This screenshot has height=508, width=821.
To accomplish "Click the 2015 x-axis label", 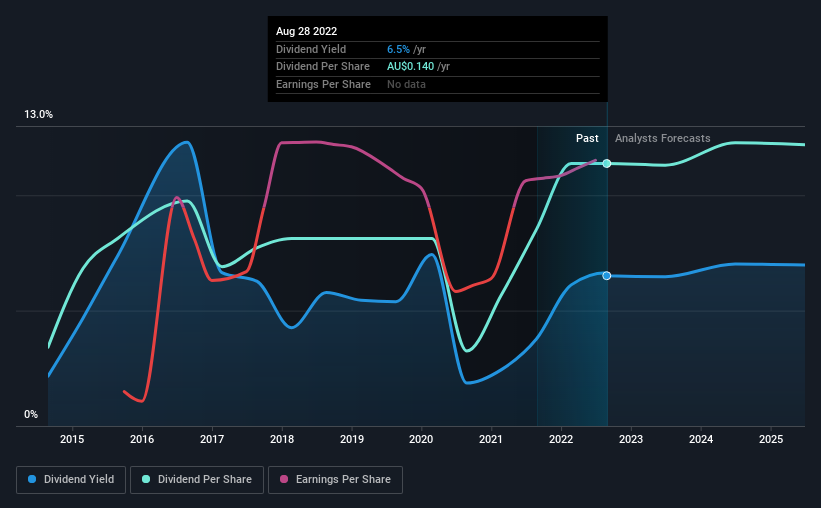I will 72,439.
